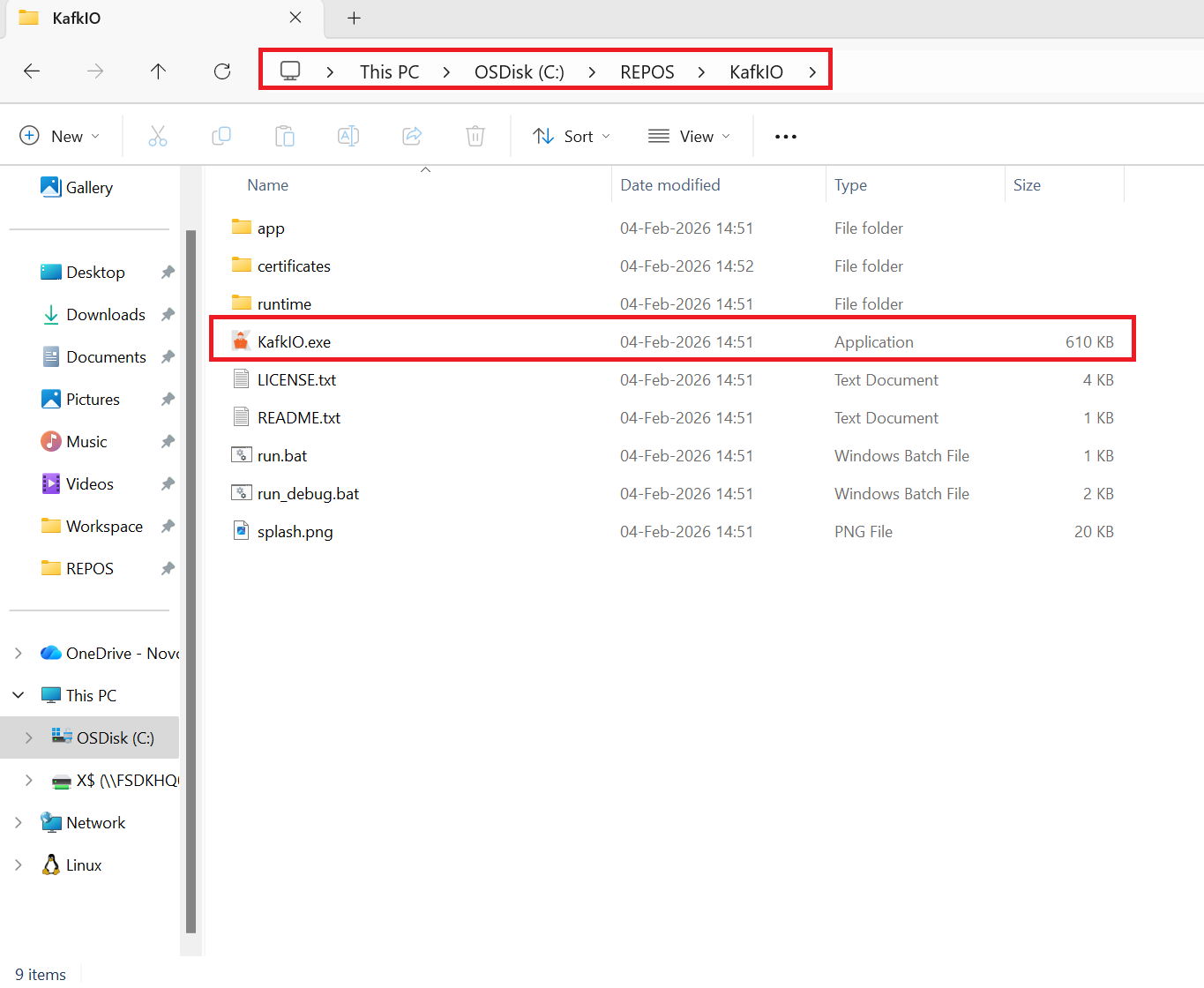Screen dimensions: 1204x988
Task: Click the Copy icon in toolbar
Action: (221, 136)
